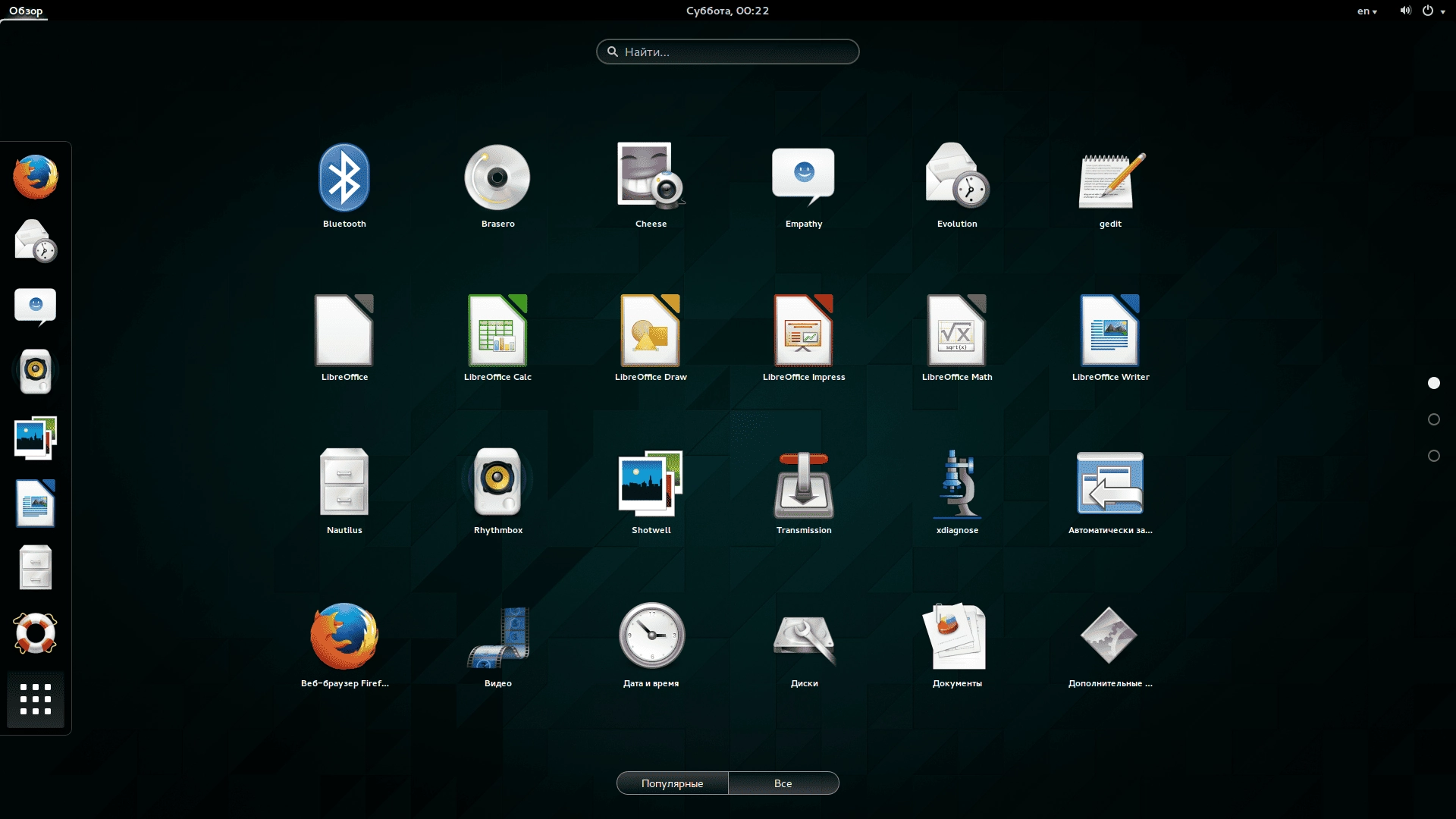Open the power system menu
Screen dimensions: 1456x819
point(1432,11)
